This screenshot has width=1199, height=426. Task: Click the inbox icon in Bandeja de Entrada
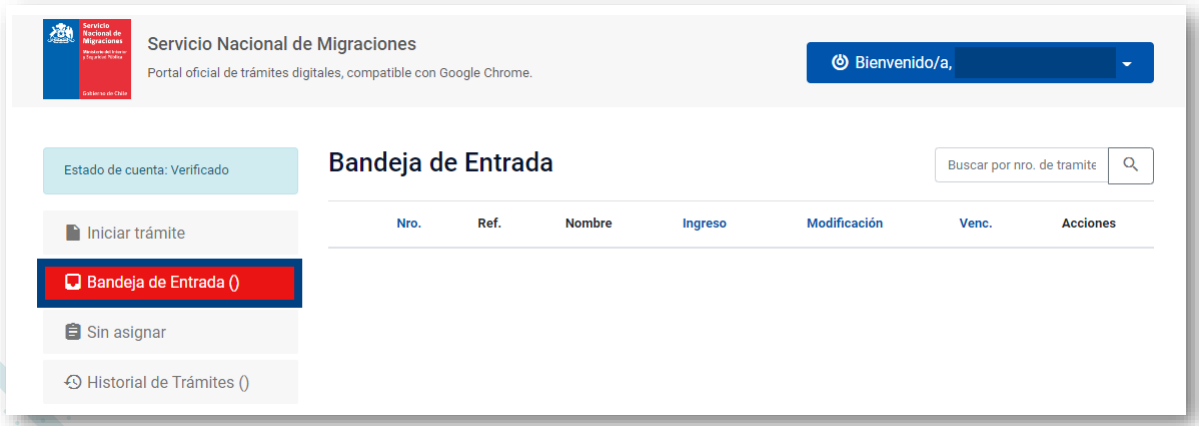tap(73, 283)
